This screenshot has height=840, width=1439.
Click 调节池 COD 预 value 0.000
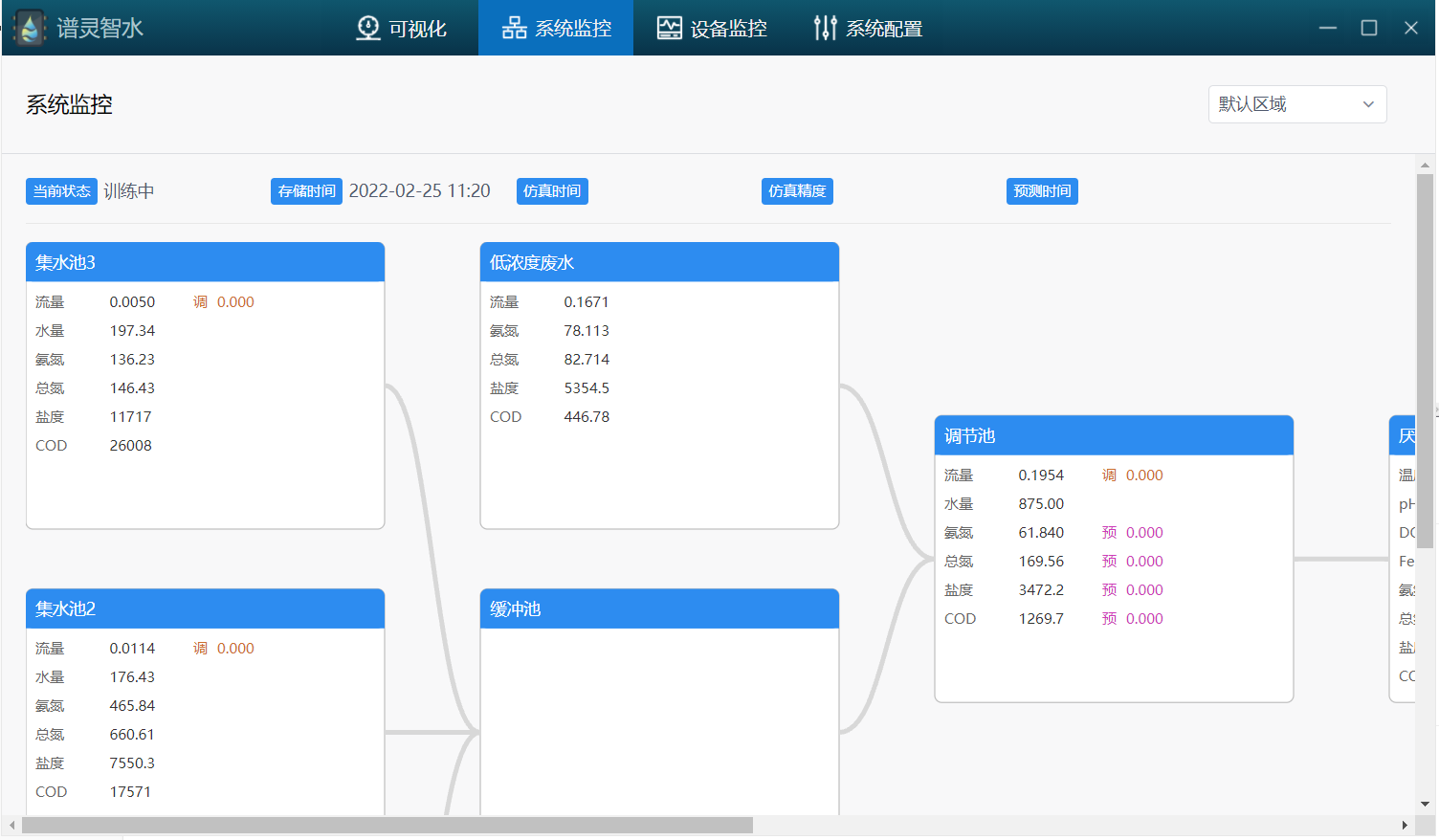pos(1144,619)
